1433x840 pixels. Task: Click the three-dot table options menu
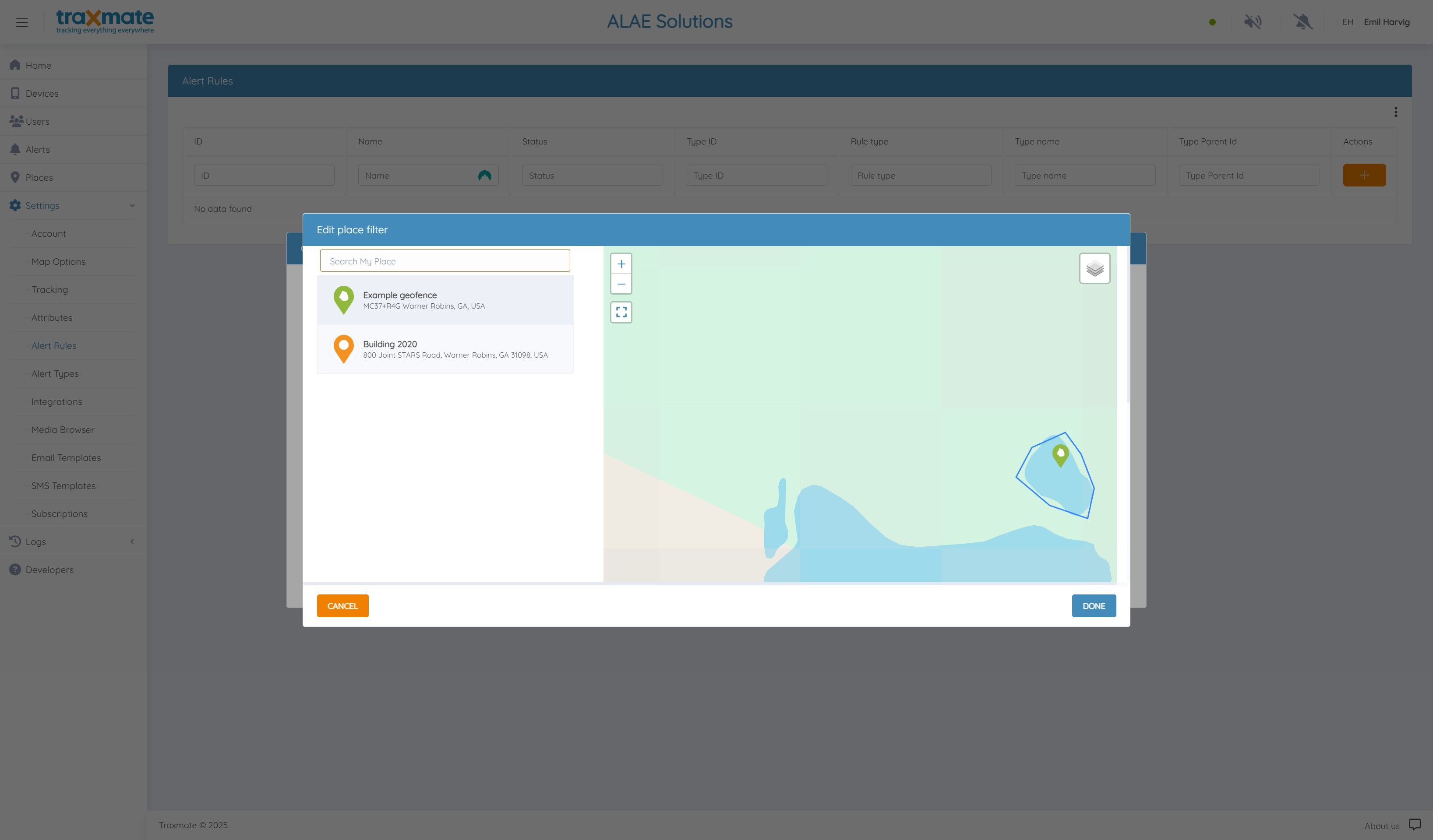pyautogui.click(x=1395, y=112)
